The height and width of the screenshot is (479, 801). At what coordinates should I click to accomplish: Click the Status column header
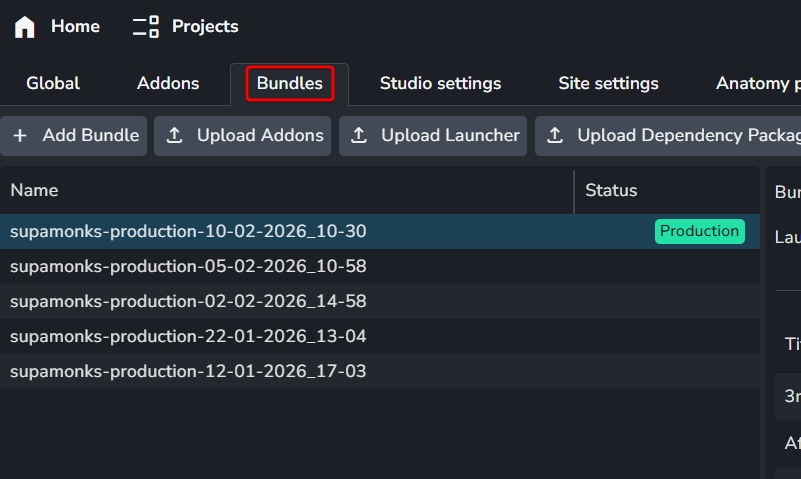coord(611,191)
